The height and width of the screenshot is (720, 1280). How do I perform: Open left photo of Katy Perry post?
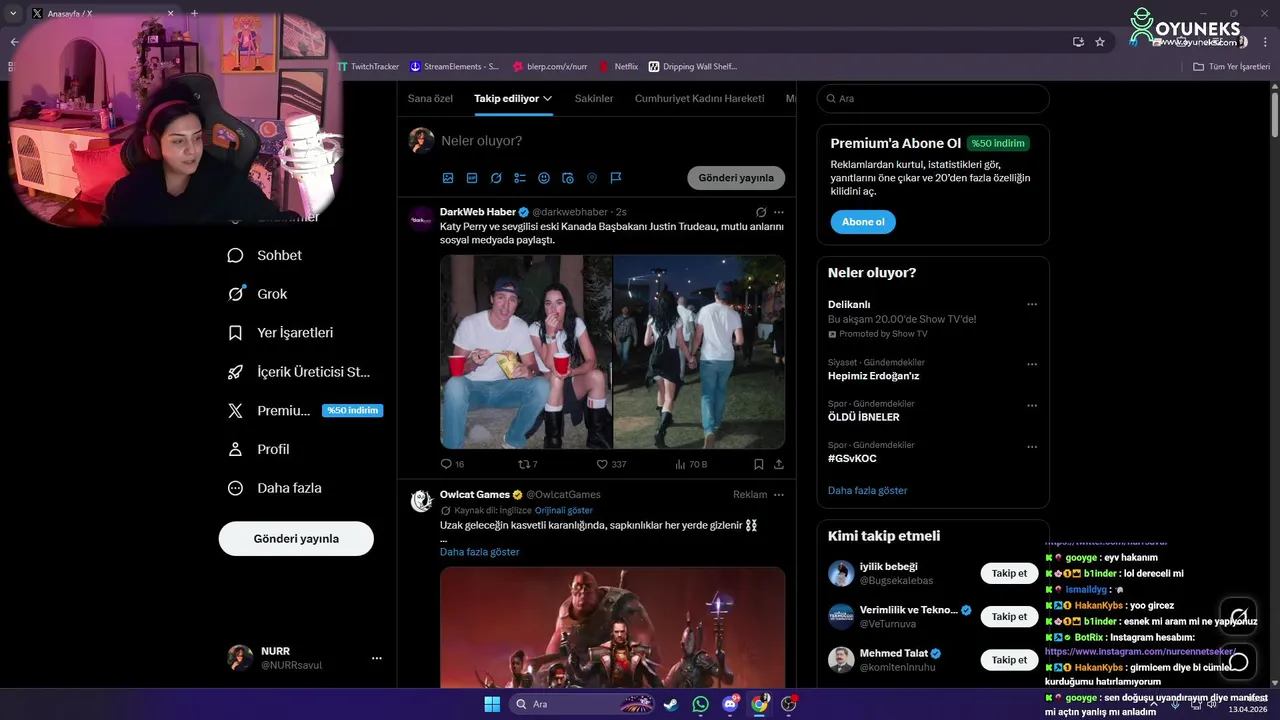pos(526,352)
